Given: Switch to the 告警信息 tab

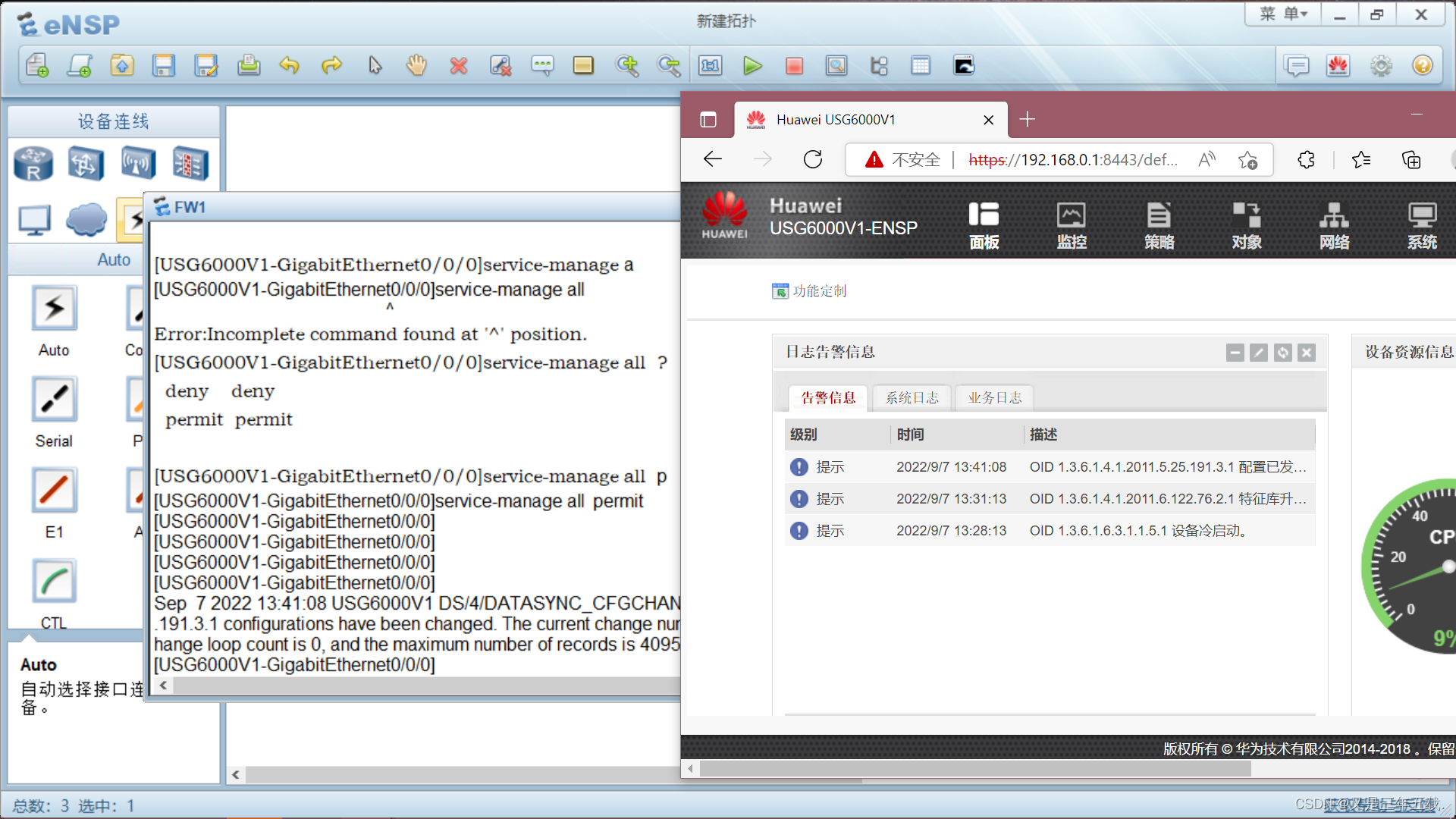Looking at the screenshot, I should point(828,397).
